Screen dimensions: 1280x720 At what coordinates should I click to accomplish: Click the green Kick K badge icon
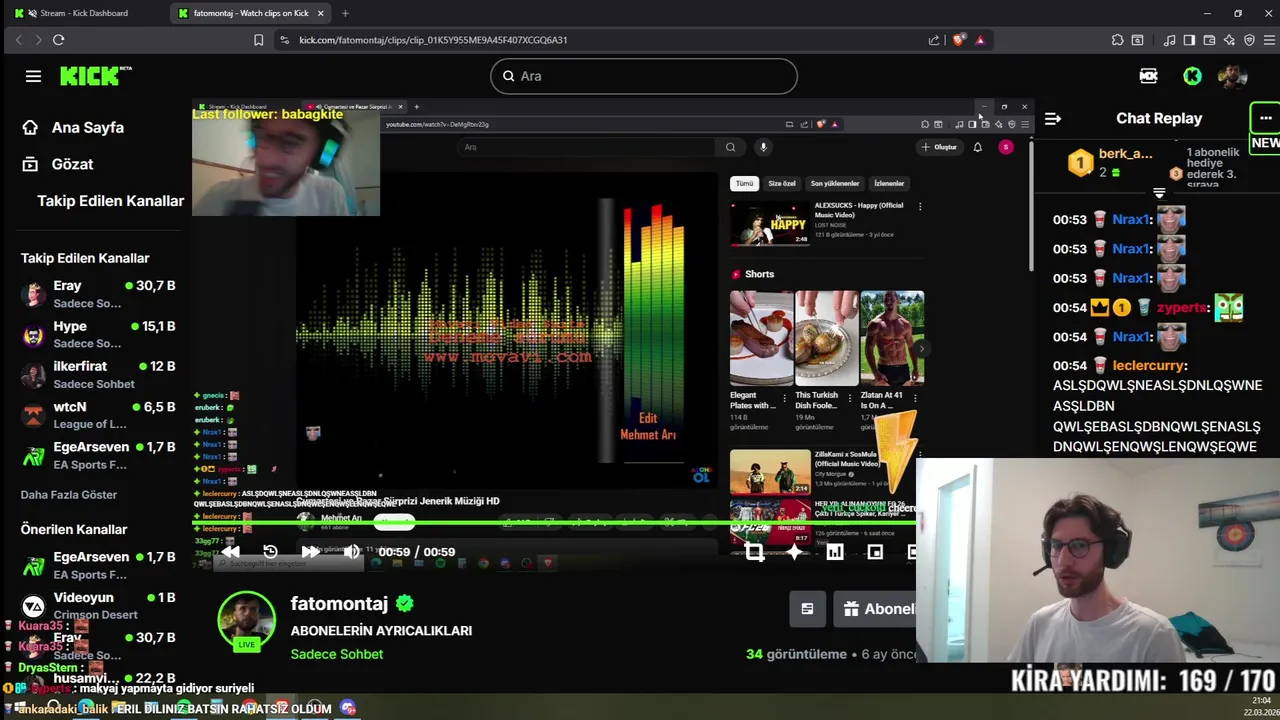[1192, 76]
